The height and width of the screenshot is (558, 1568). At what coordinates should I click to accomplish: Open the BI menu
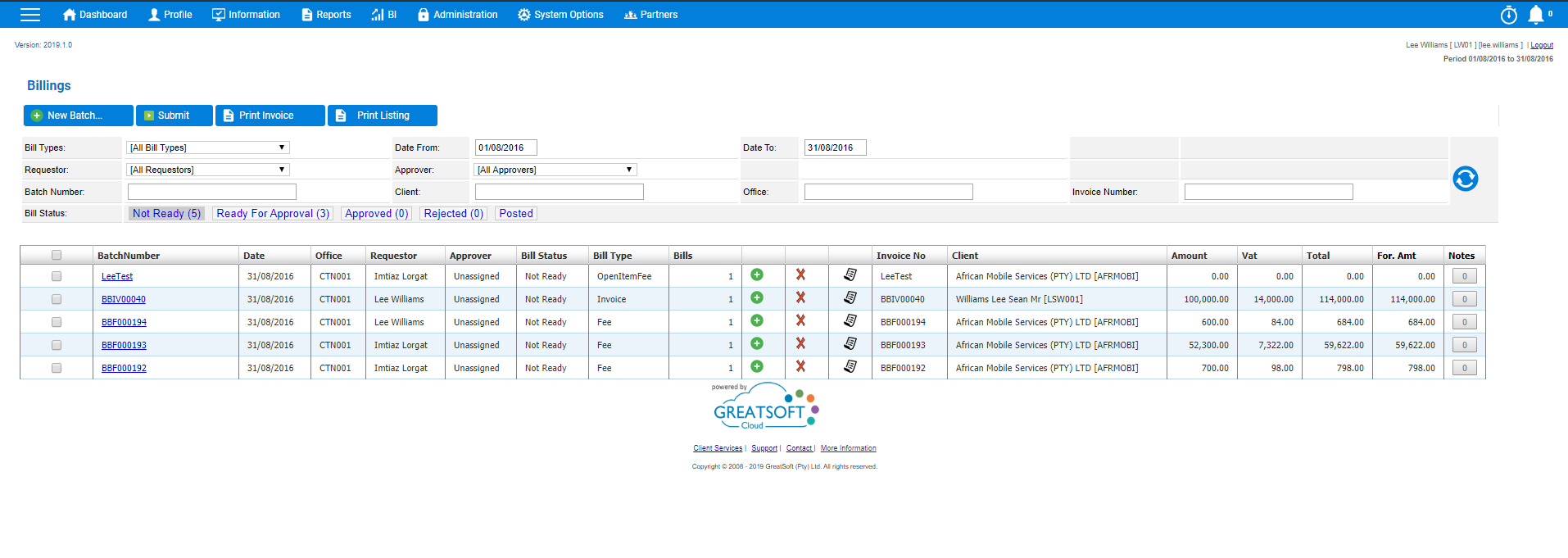[384, 15]
